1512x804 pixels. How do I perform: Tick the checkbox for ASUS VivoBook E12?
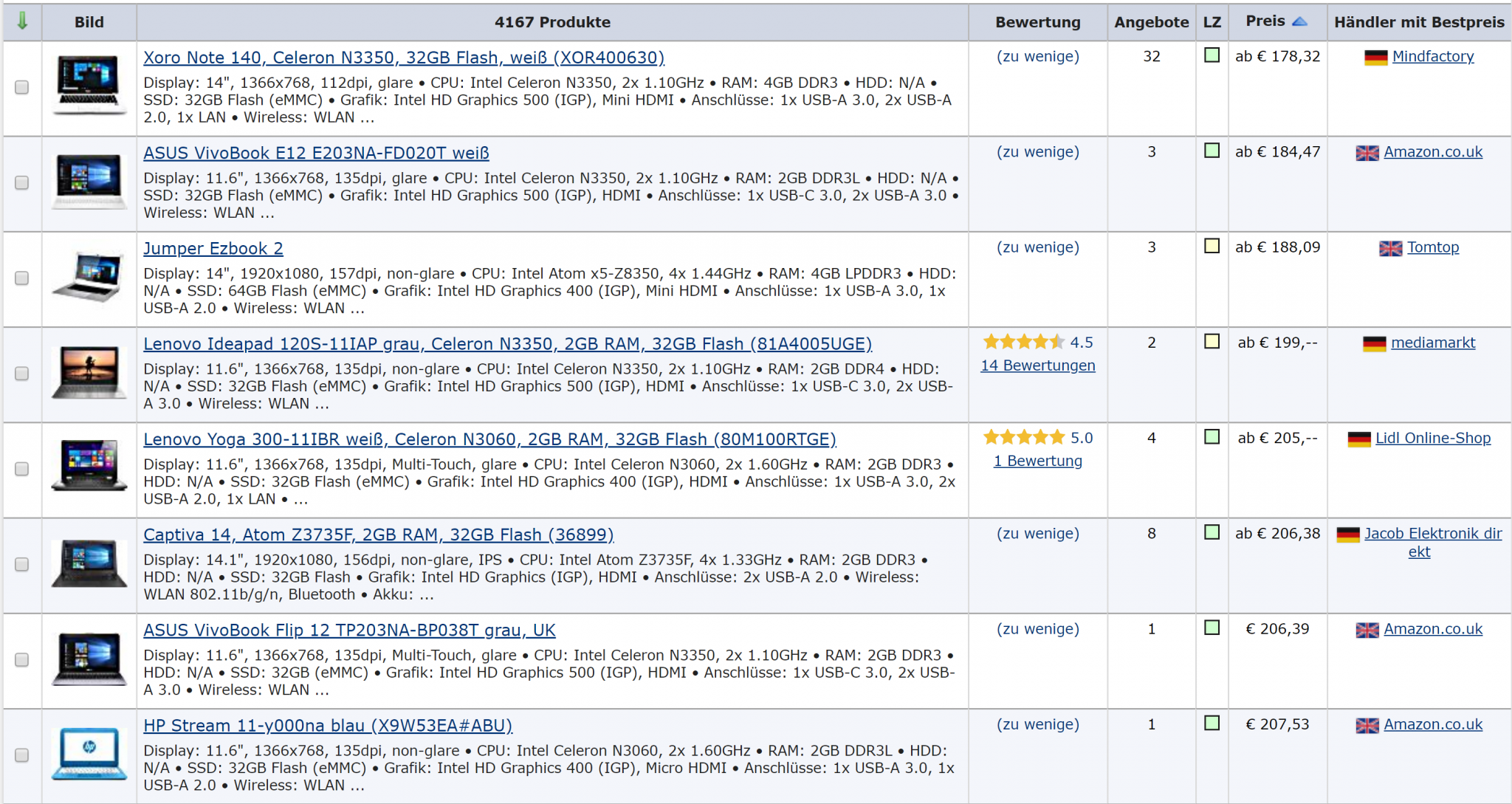(x=22, y=182)
